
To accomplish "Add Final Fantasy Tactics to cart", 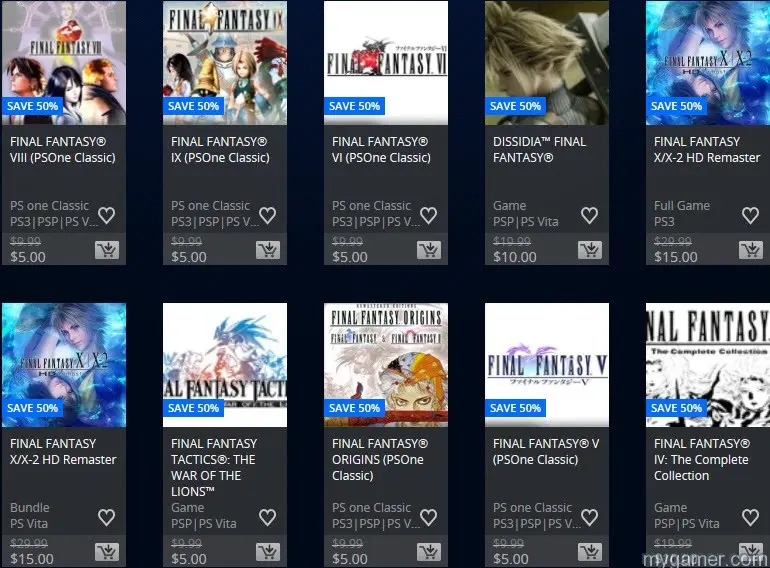I will 268,552.
